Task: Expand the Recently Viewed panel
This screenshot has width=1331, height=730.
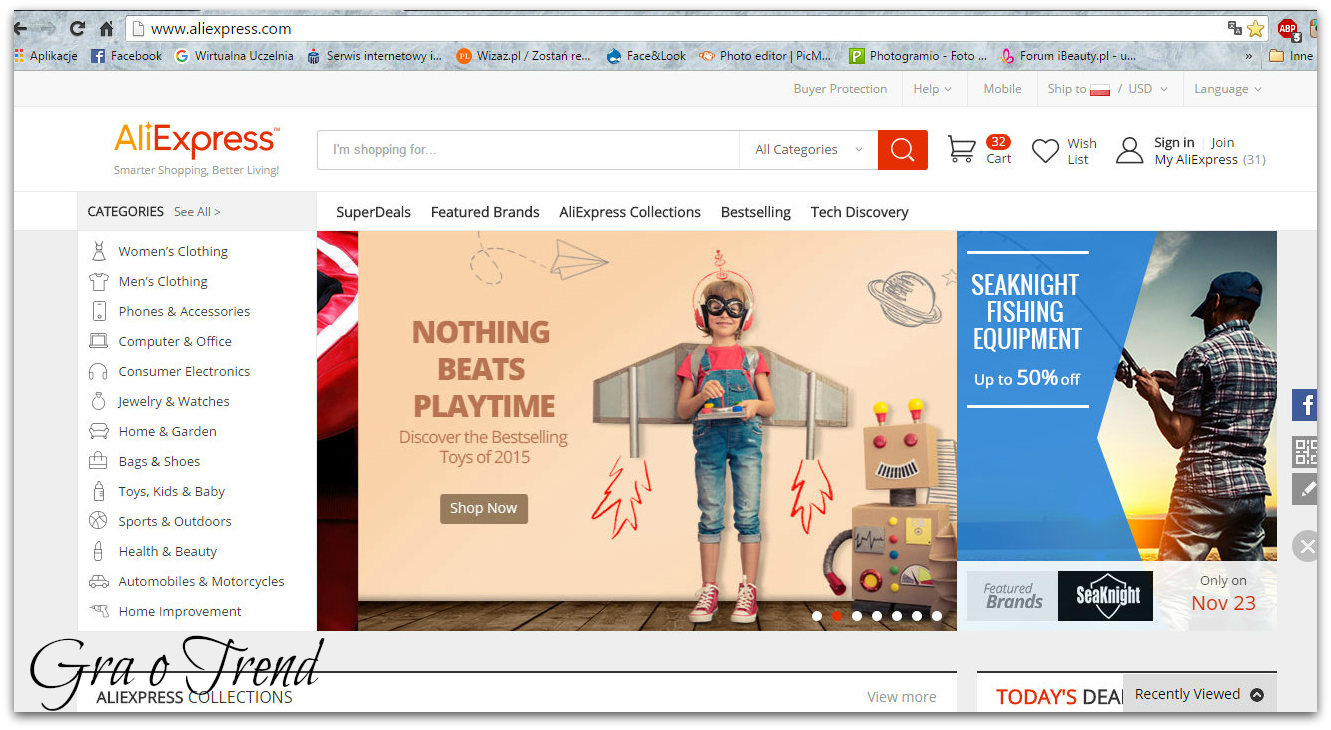Action: click(1199, 694)
